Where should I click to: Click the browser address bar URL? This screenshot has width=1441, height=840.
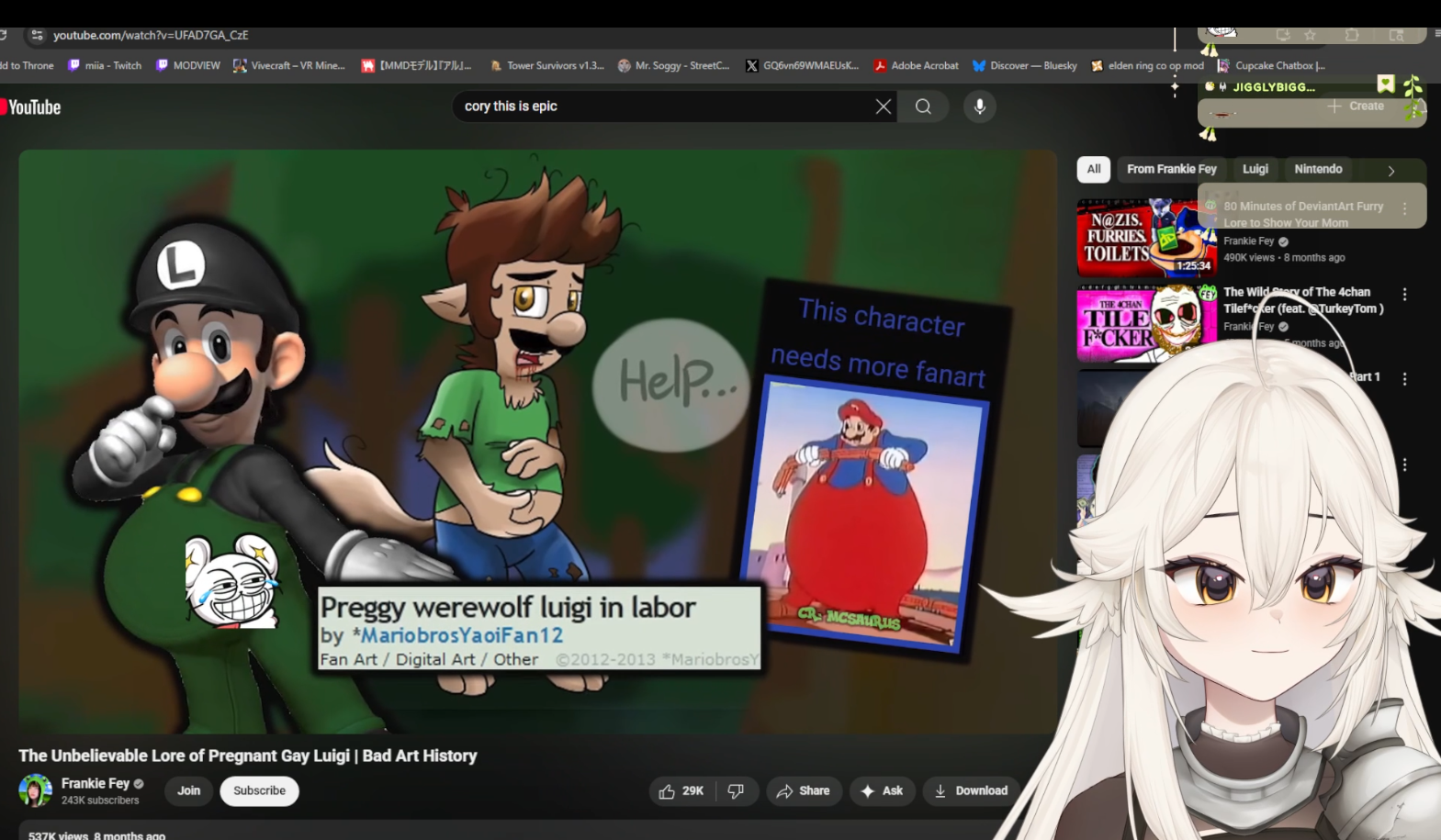151,35
